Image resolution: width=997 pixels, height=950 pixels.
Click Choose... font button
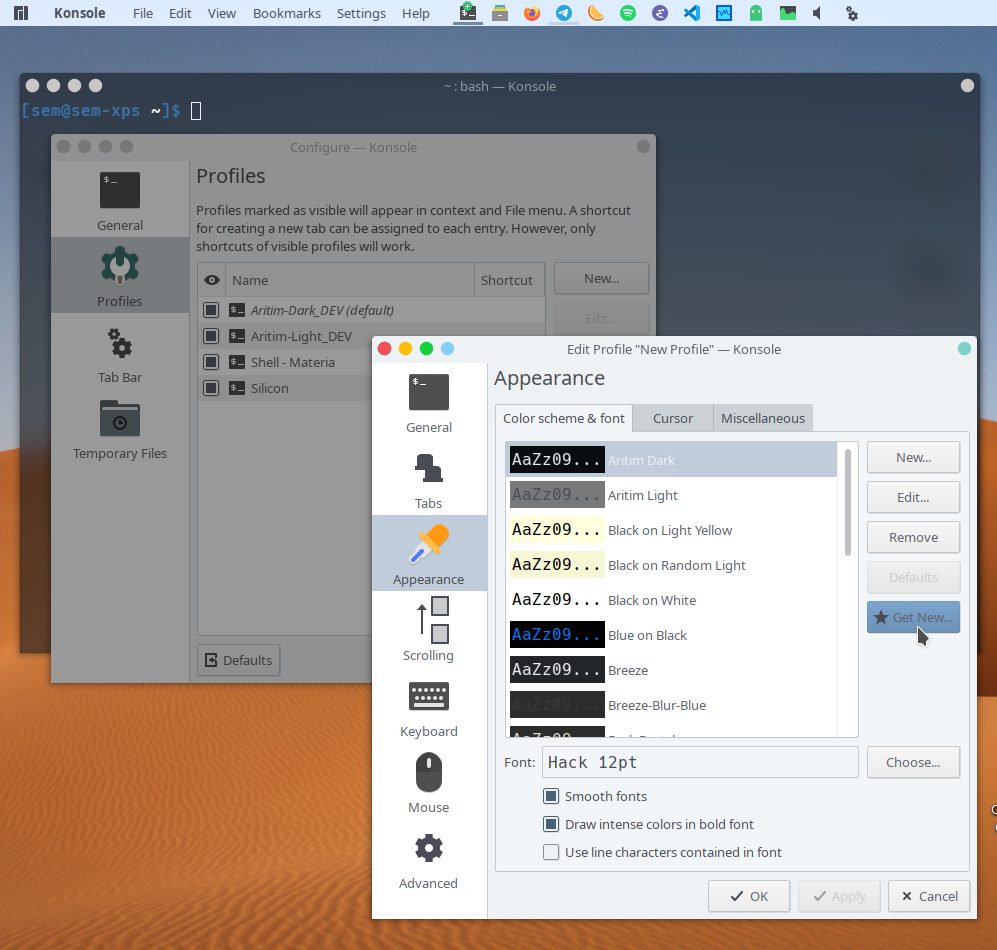click(913, 762)
